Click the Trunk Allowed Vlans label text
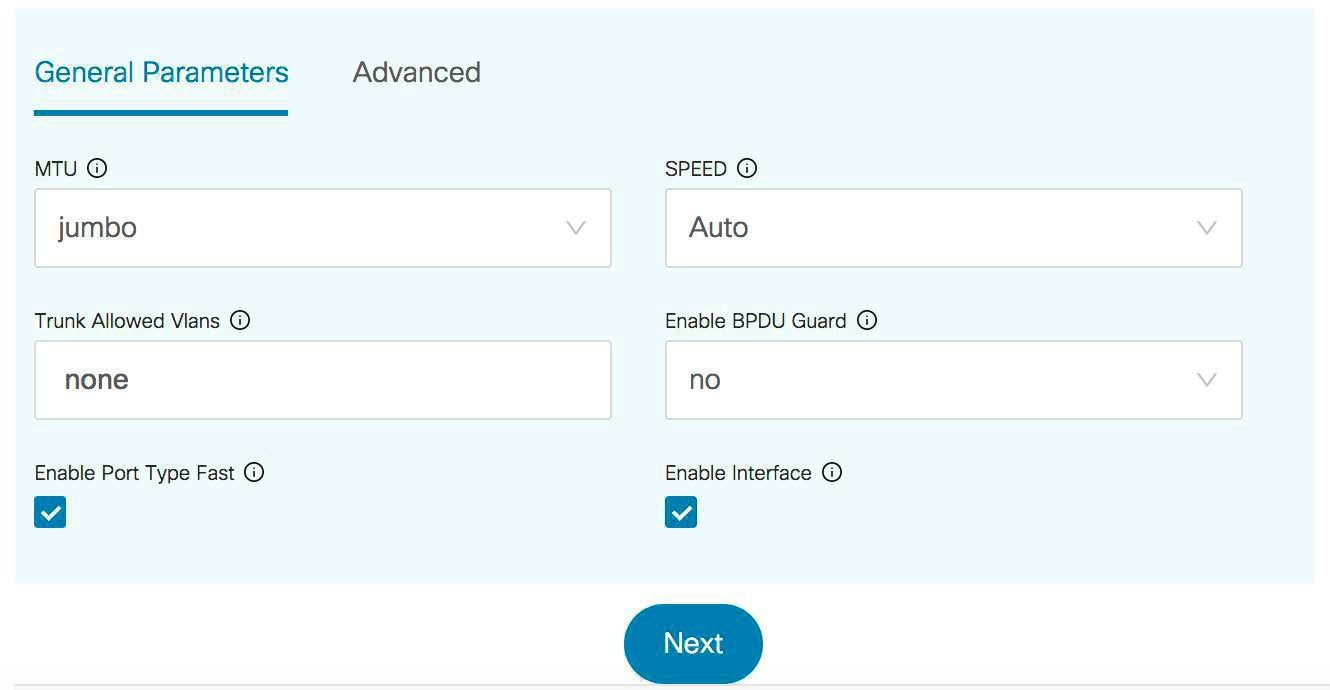Screen dimensions: 1330x690 tap(127, 321)
